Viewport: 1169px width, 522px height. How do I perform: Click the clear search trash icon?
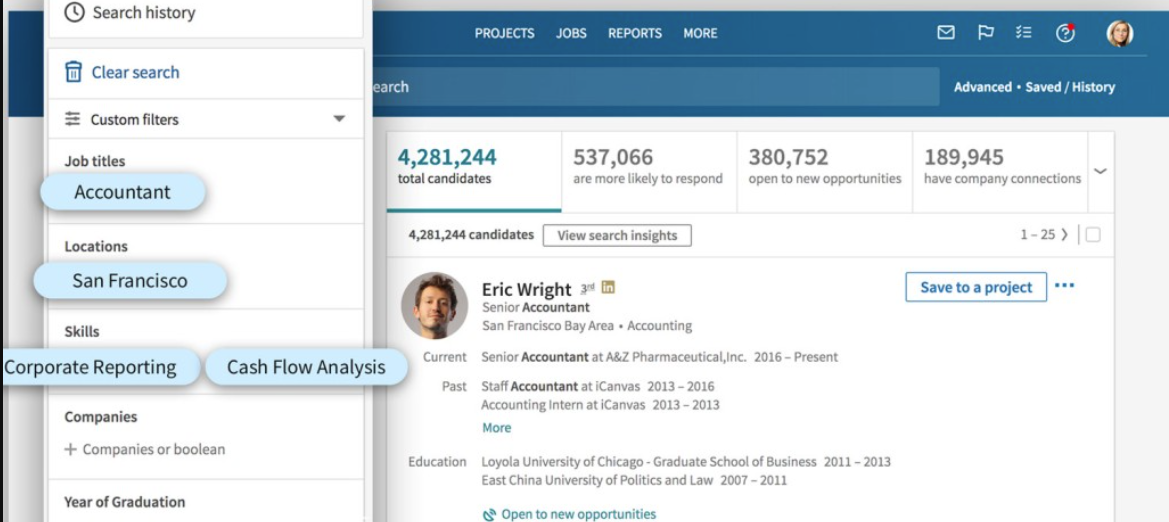[x=73, y=72]
